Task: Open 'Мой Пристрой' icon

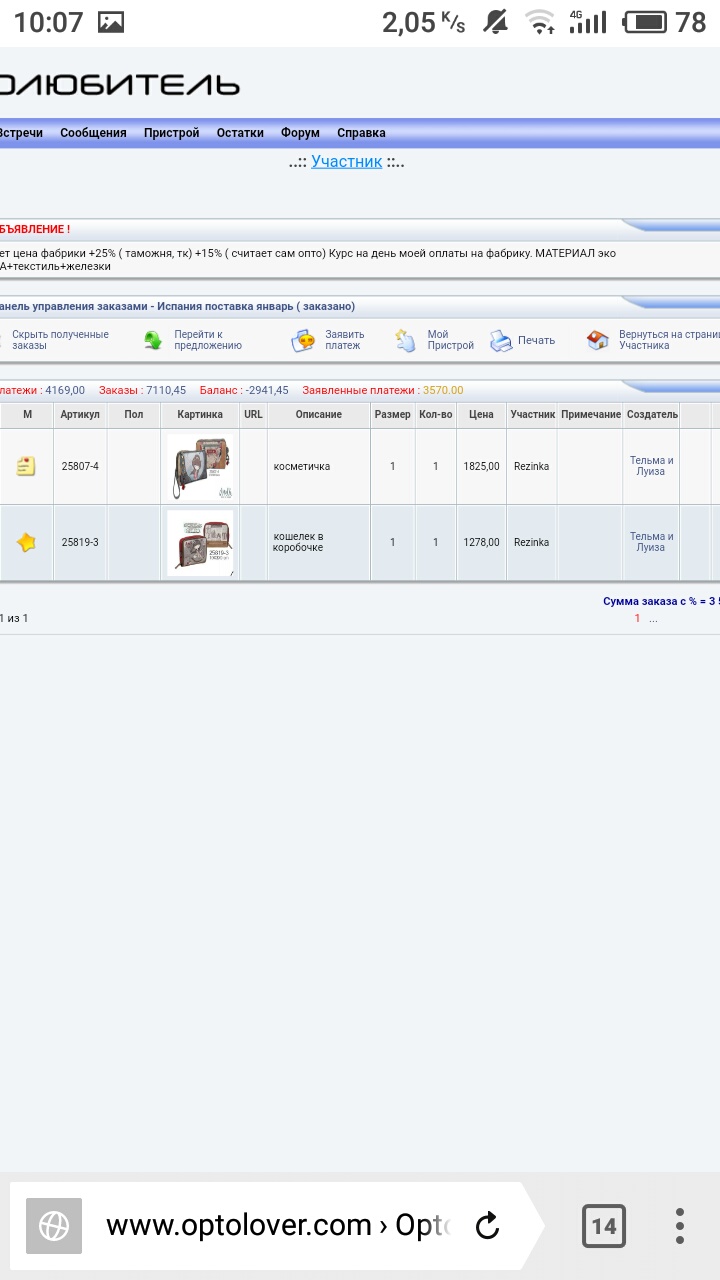Action: pyautogui.click(x=405, y=341)
